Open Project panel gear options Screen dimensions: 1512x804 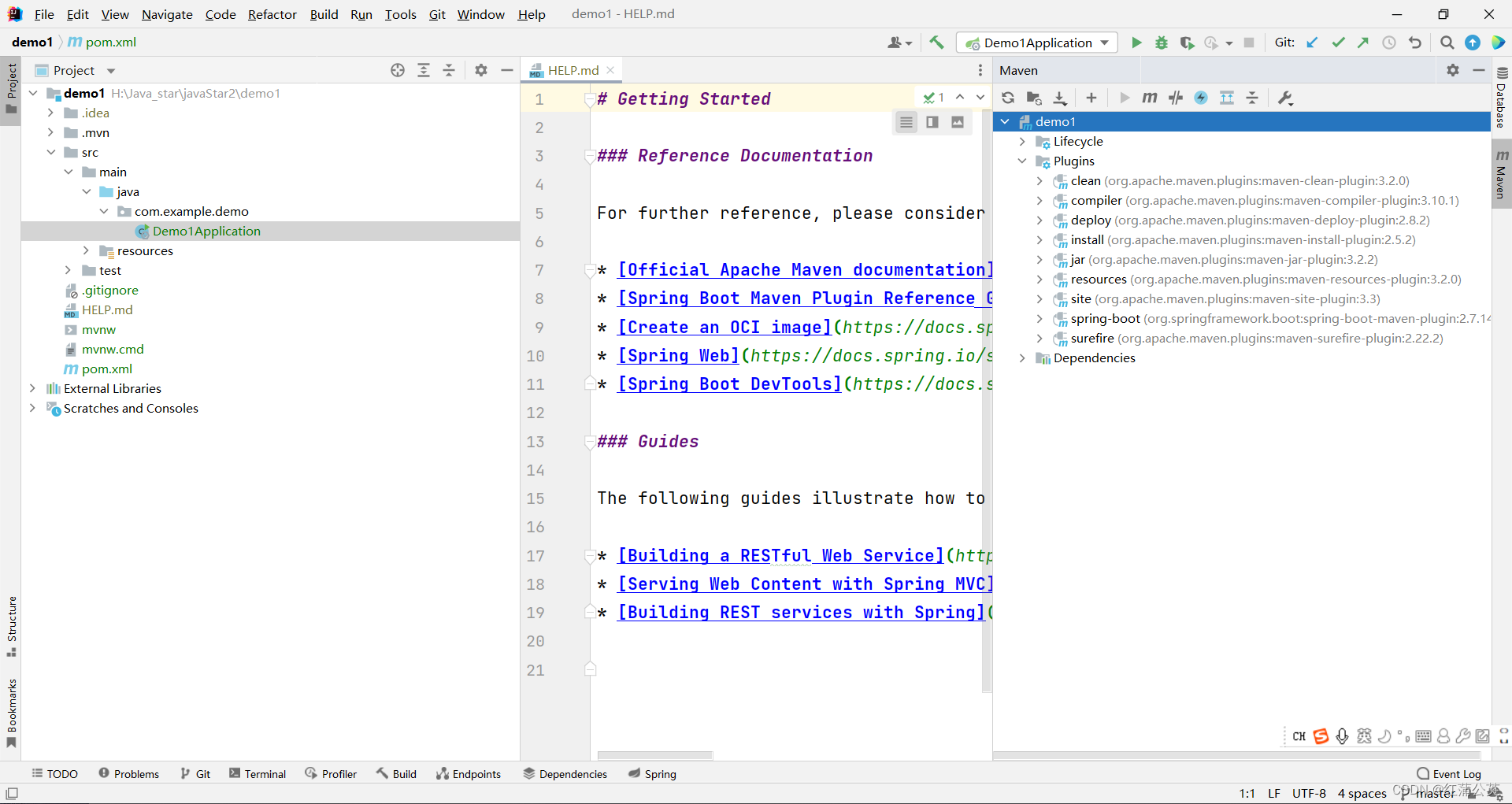[x=481, y=70]
